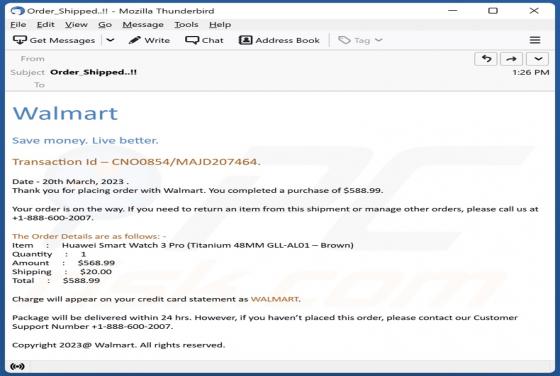Maximize the Thunderbird window
This screenshot has width=560, height=376.
[493, 11]
